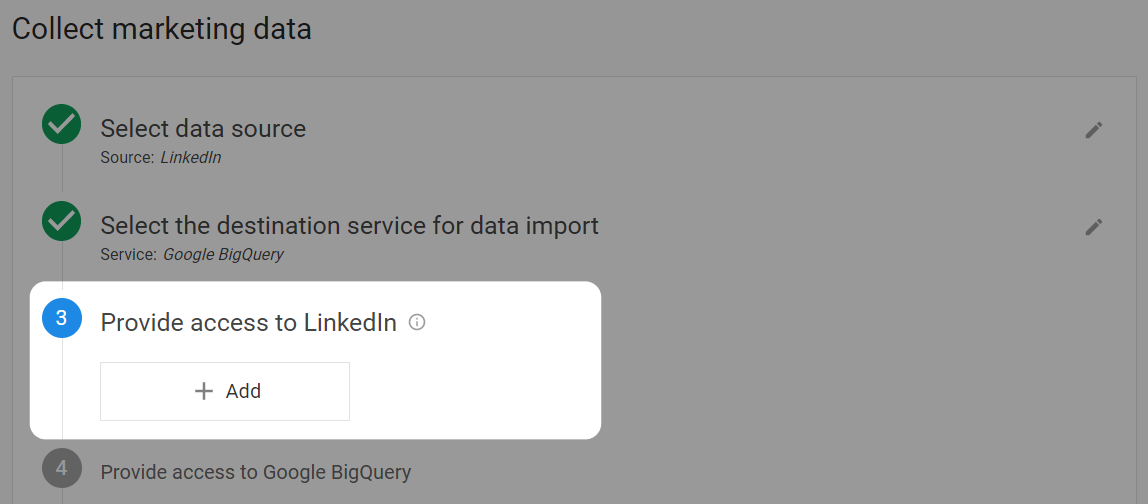Click the italic LinkedIn source value

click(x=191, y=158)
